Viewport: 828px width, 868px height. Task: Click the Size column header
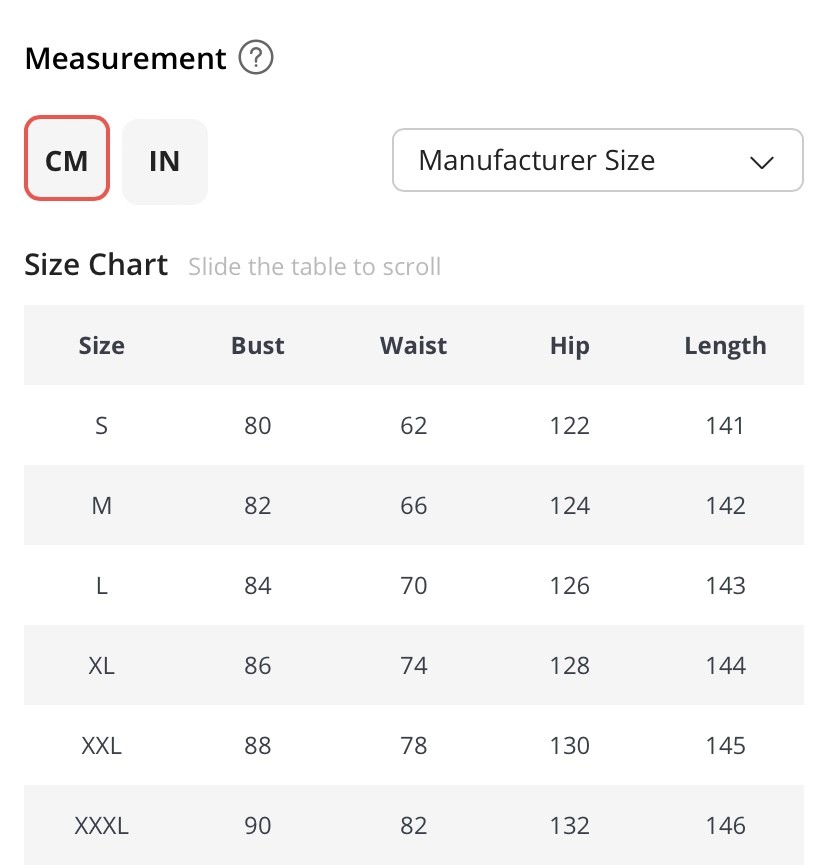tap(101, 346)
